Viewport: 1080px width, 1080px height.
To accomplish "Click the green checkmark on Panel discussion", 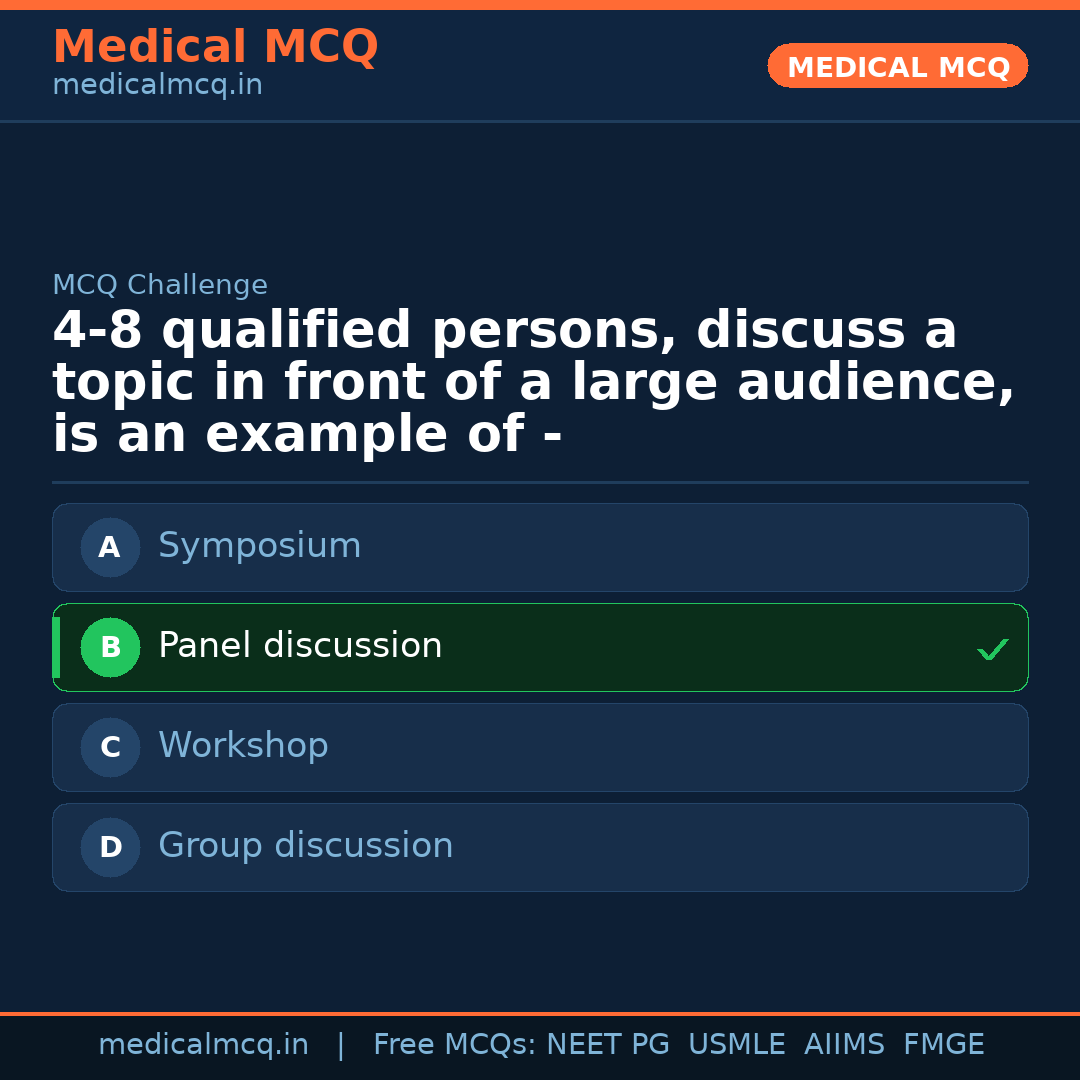I will (x=992, y=649).
